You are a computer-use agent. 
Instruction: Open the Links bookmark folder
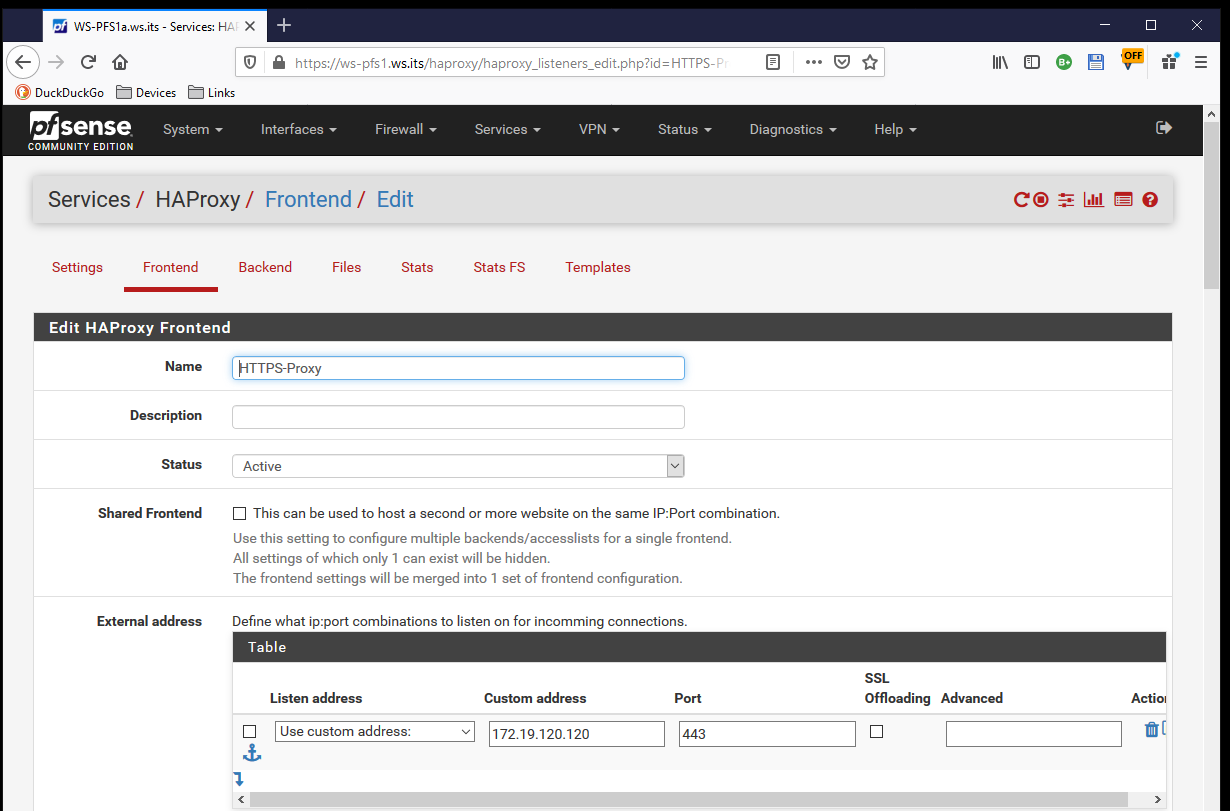[212, 92]
